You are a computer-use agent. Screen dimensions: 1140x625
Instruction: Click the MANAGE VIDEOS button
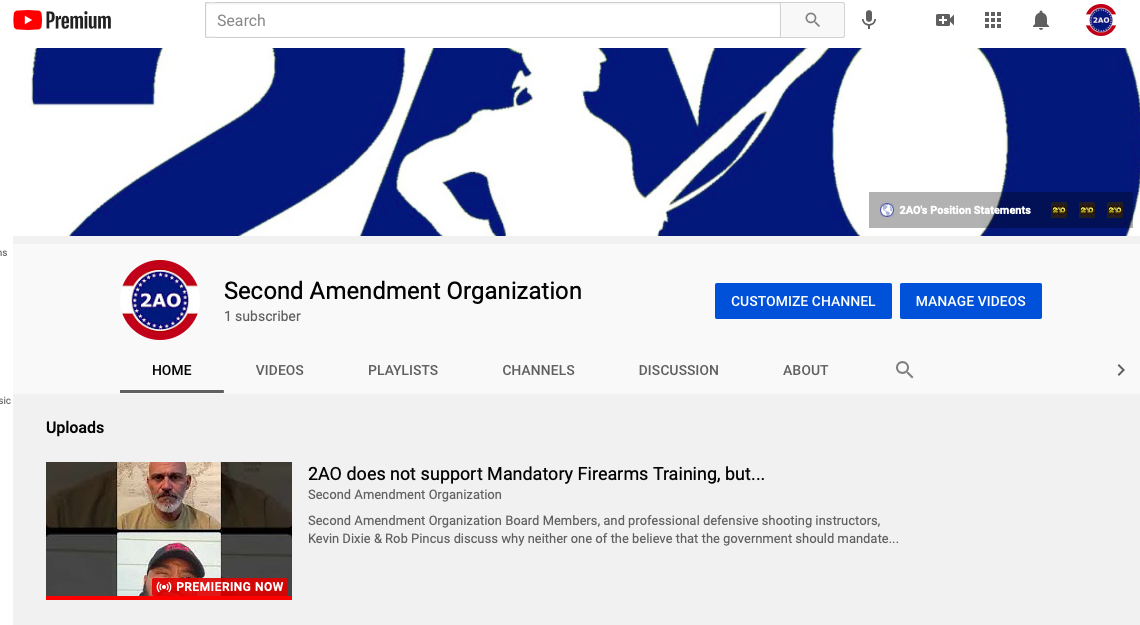971,301
